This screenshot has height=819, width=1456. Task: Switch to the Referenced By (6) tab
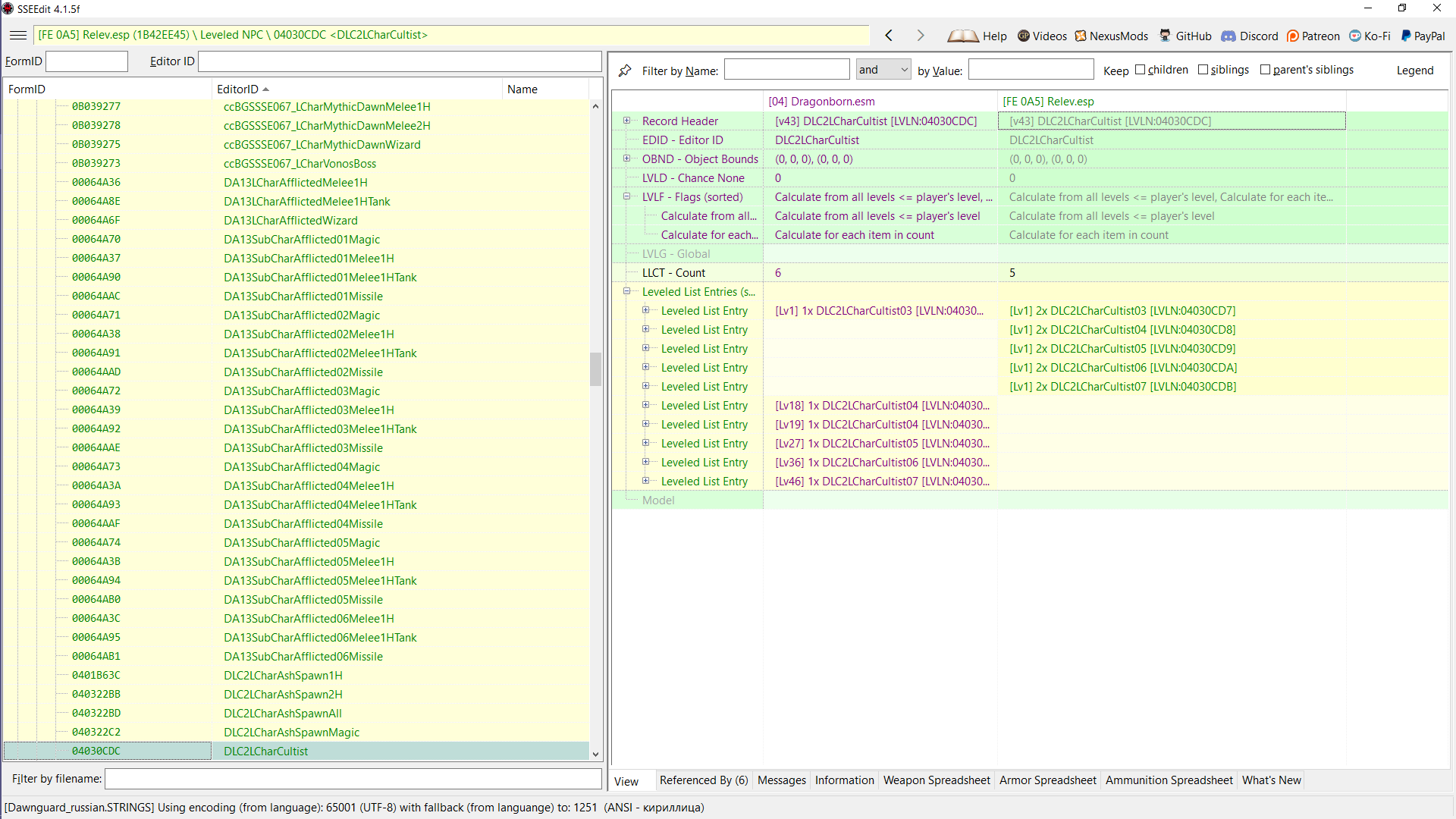pos(704,780)
